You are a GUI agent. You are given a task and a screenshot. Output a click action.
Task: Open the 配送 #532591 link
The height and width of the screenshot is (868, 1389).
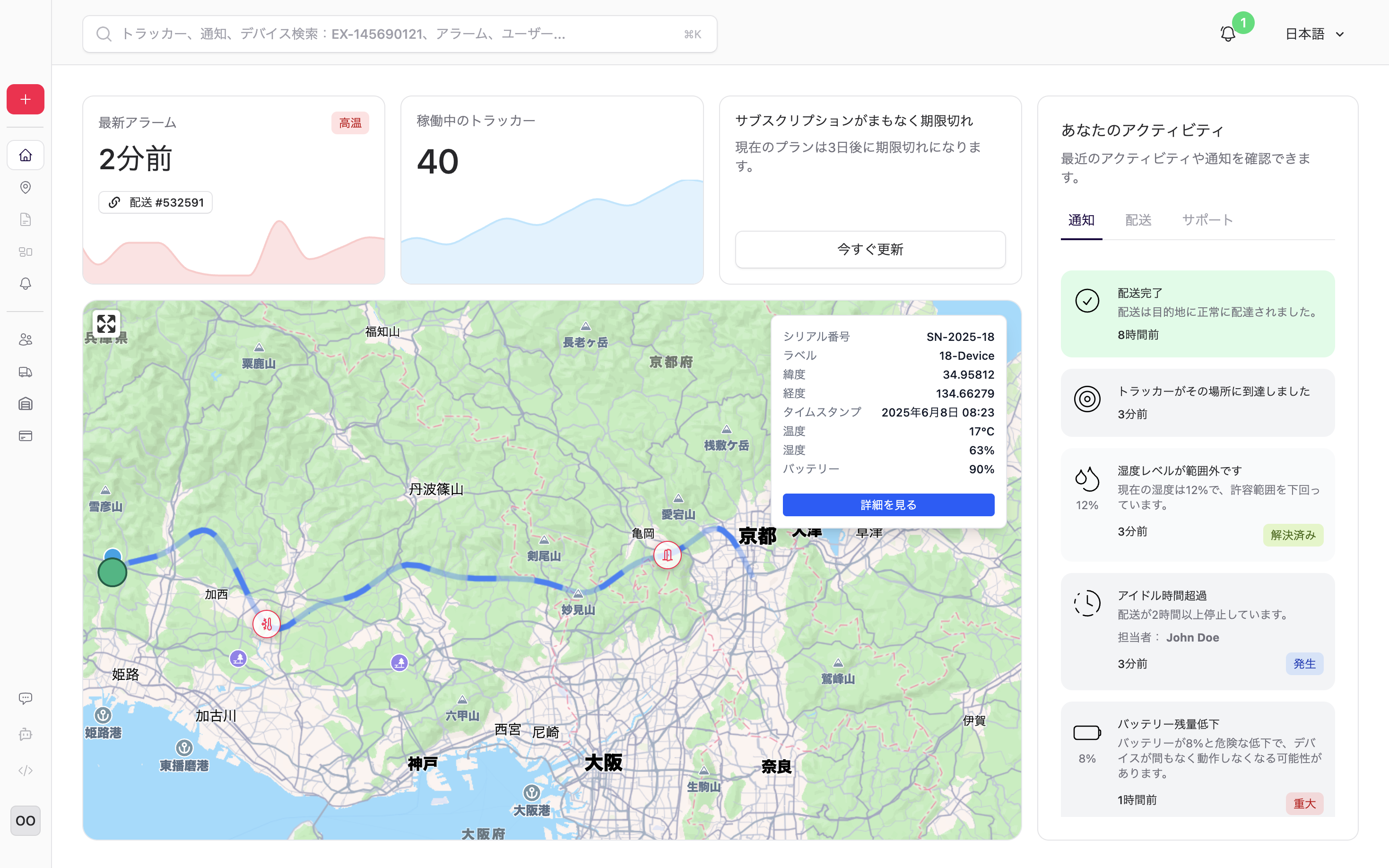point(156,203)
